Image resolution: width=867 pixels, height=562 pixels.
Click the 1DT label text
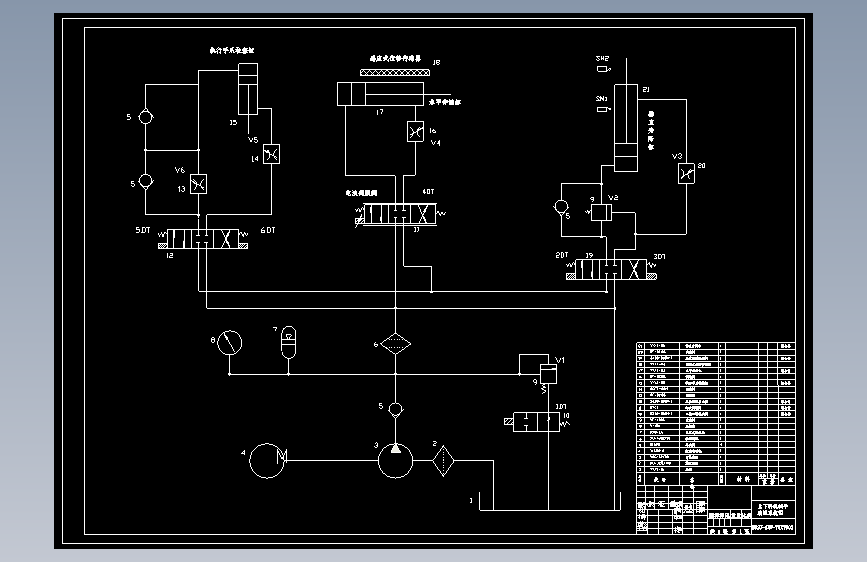point(561,407)
